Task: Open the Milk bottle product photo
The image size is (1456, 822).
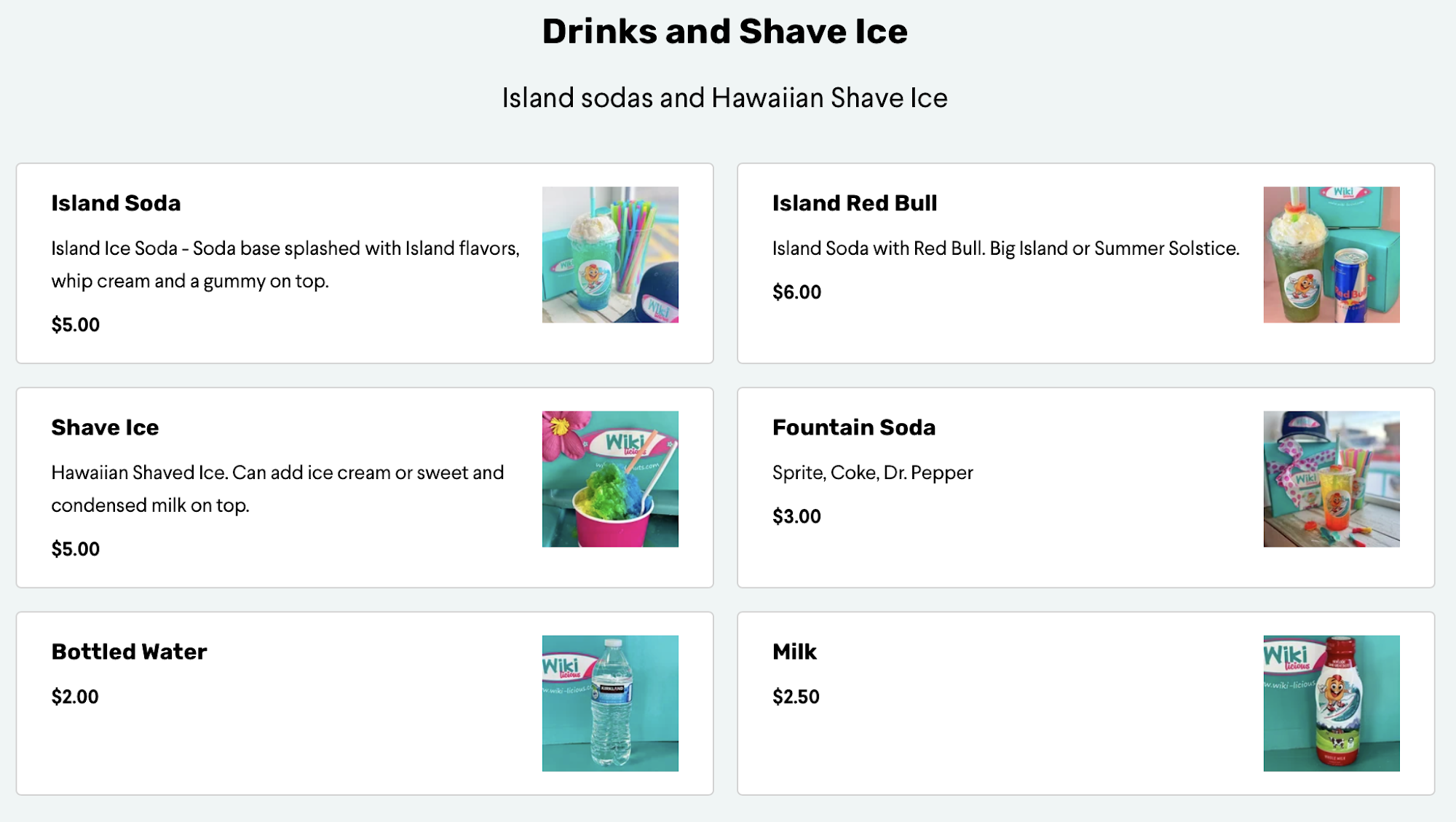Action: 1331,703
